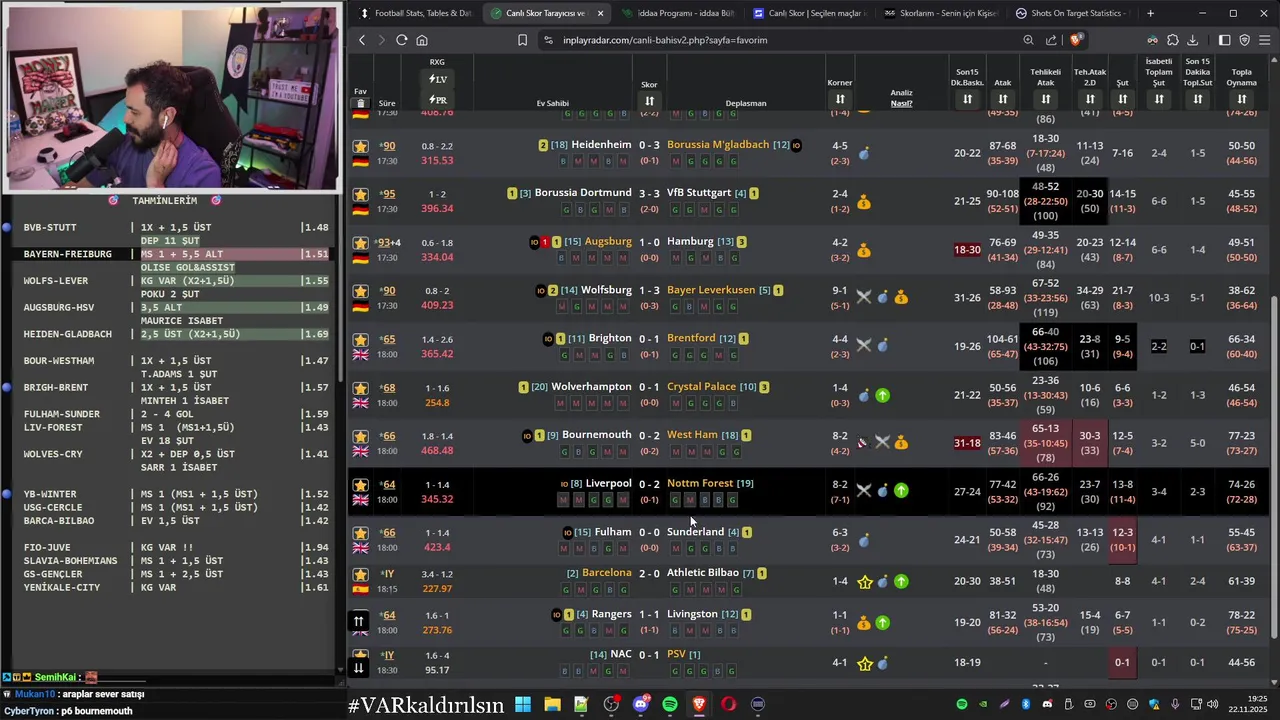Switch to Skorlarım tab
This screenshot has height=720, width=1280.
point(939,13)
